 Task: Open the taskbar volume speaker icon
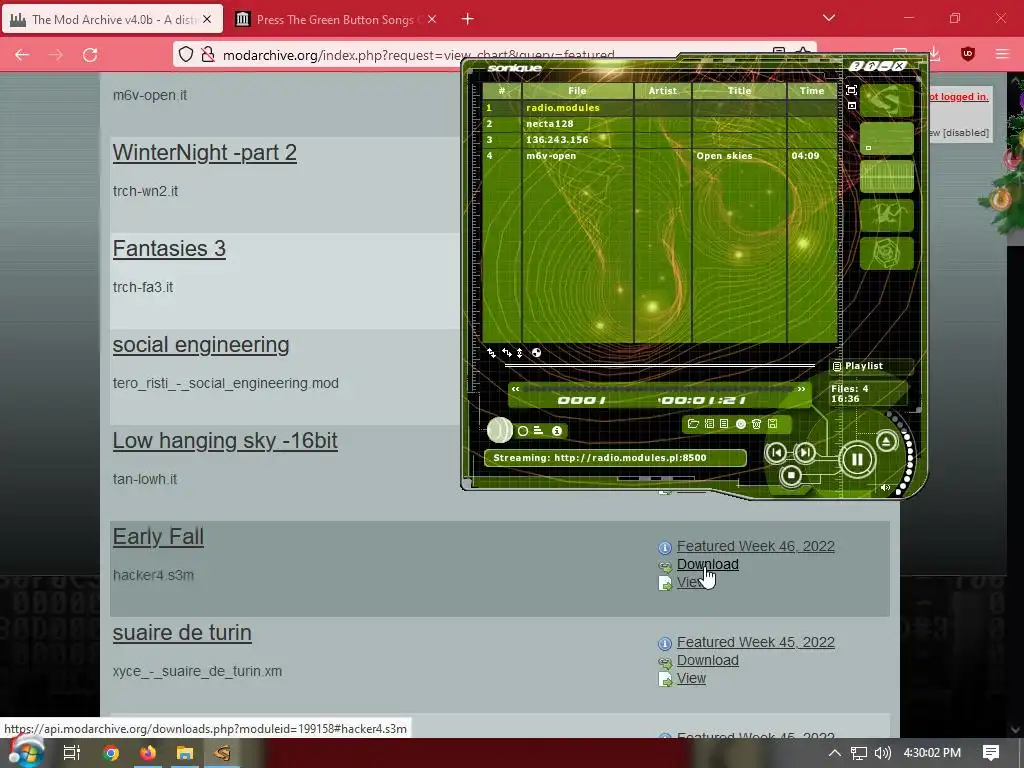883,753
